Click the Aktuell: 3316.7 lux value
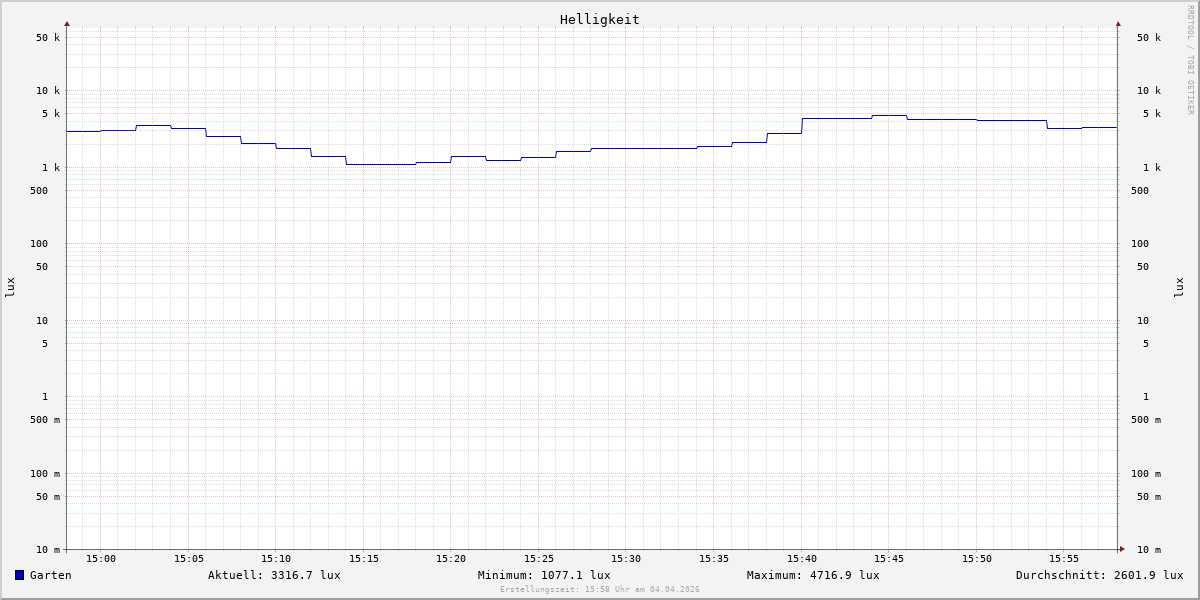The height and width of the screenshot is (600, 1200). click(274, 575)
